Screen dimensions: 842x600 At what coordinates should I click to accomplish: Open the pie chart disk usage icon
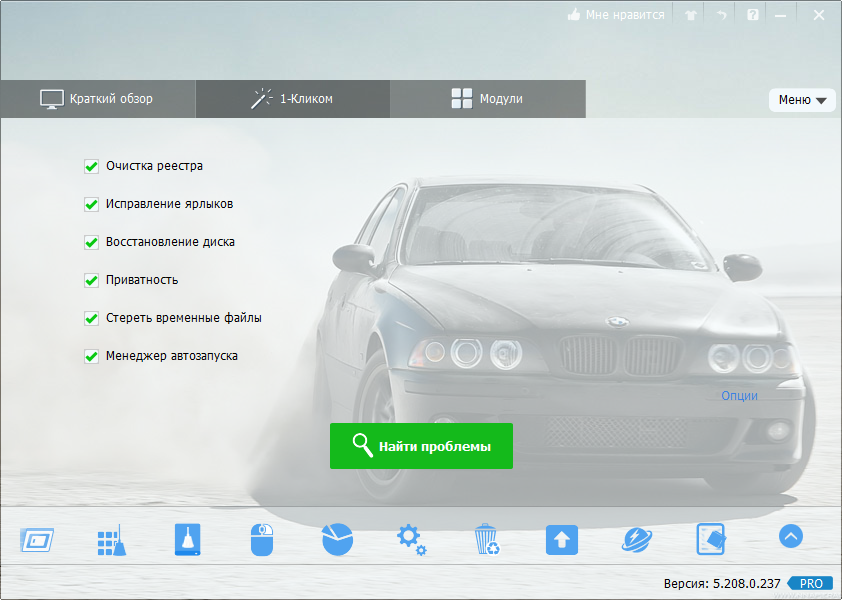[x=337, y=539]
